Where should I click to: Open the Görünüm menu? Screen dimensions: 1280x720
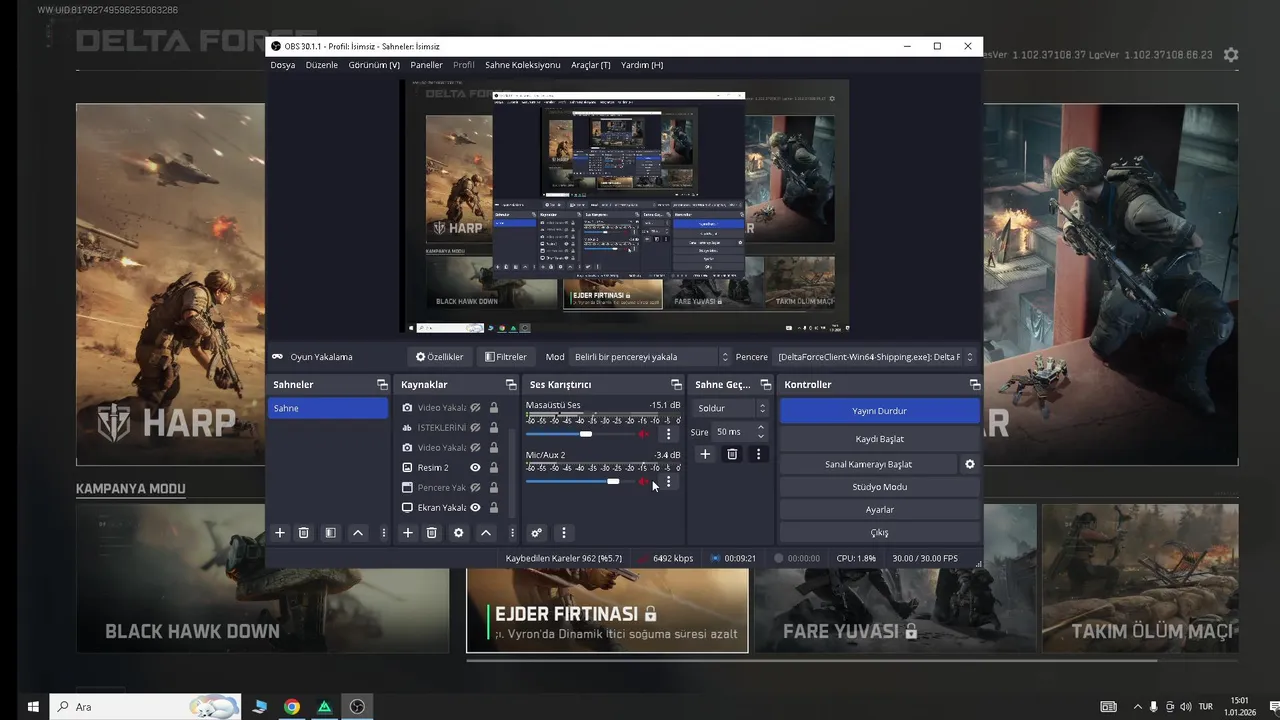374,65
